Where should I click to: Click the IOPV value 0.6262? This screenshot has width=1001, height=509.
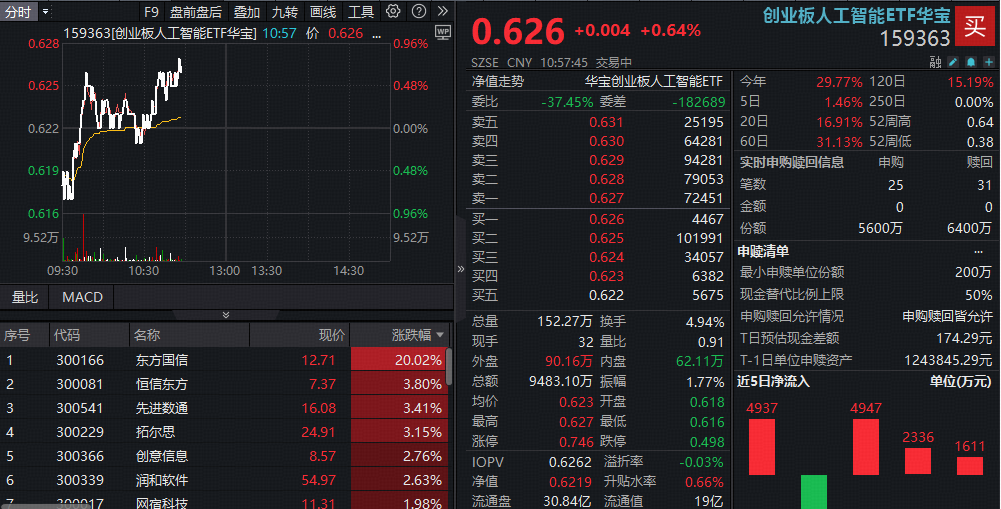pyautogui.click(x=570, y=462)
